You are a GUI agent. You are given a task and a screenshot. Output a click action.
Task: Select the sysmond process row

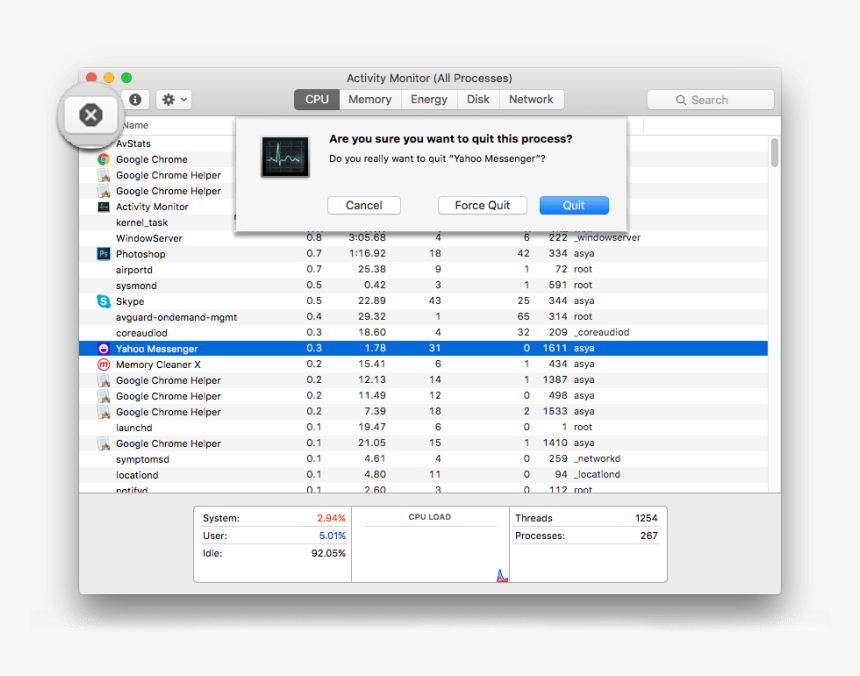click(423, 286)
